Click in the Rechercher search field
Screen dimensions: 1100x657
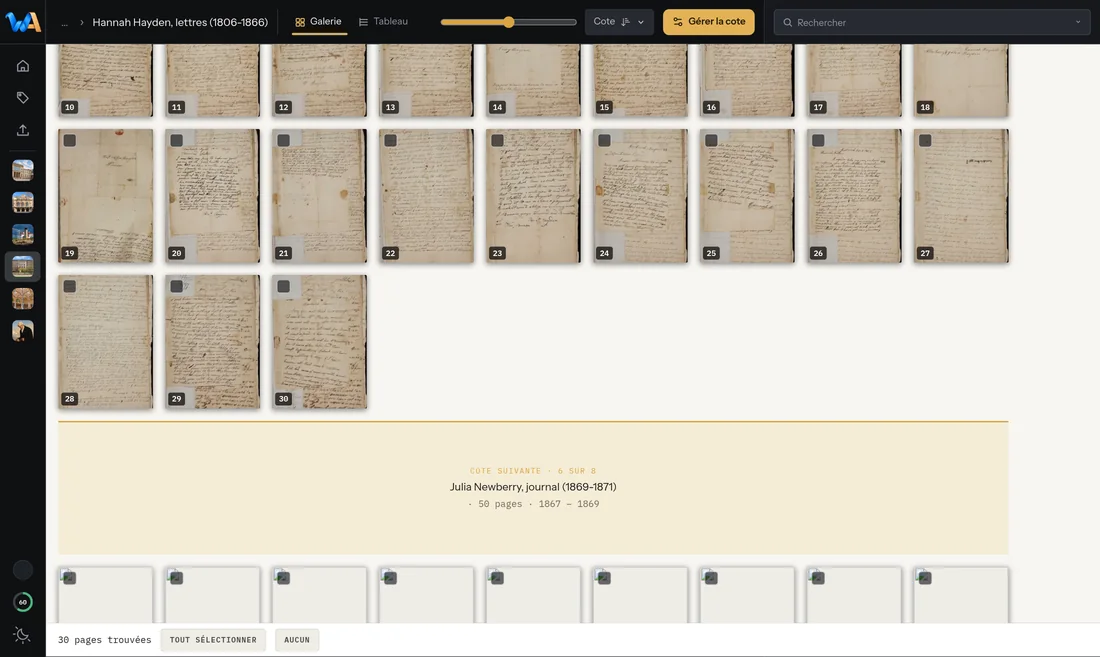click(x=932, y=22)
